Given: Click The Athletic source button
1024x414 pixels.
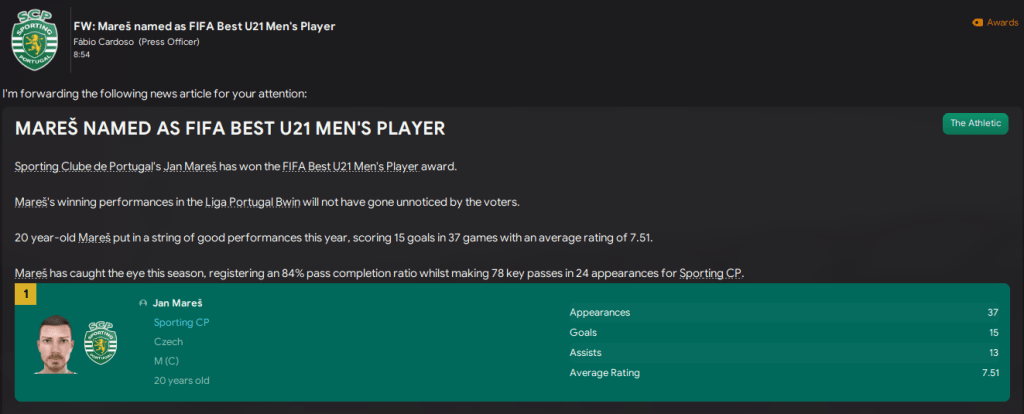Looking at the screenshot, I should point(974,123).
